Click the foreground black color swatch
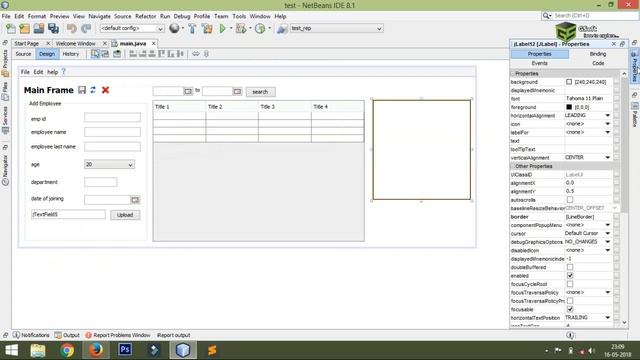This screenshot has height=360, width=640. click(569, 107)
